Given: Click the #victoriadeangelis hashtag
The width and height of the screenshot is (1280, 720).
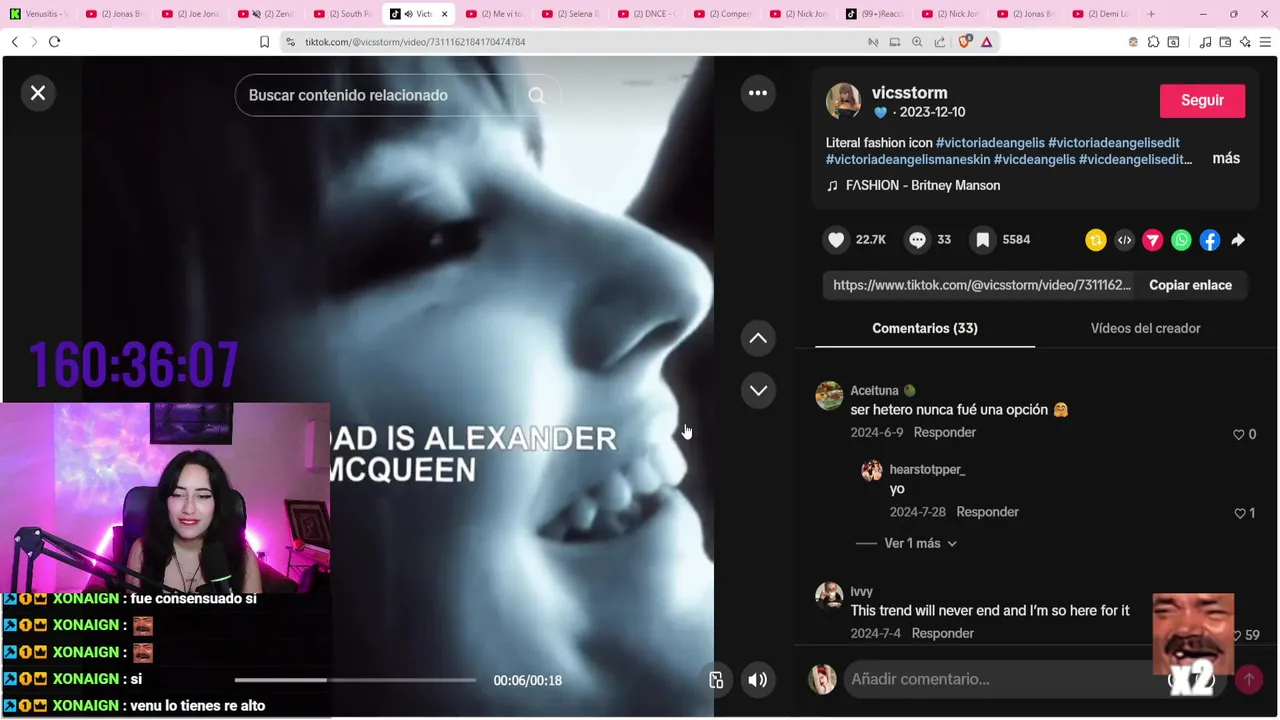Looking at the screenshot, I should coord(990,143).
